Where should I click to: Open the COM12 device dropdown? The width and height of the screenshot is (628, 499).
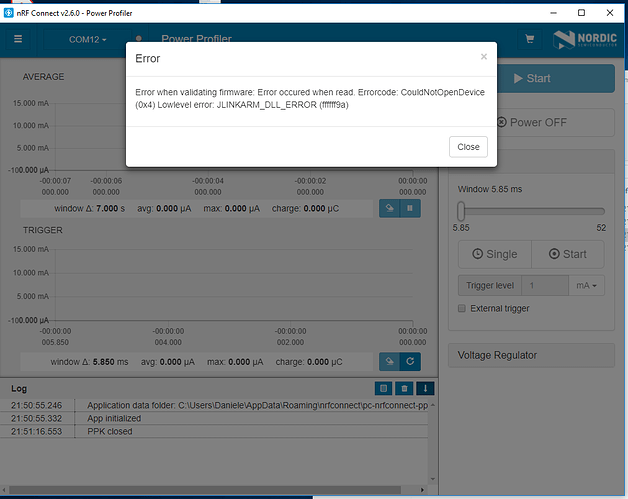87,40
